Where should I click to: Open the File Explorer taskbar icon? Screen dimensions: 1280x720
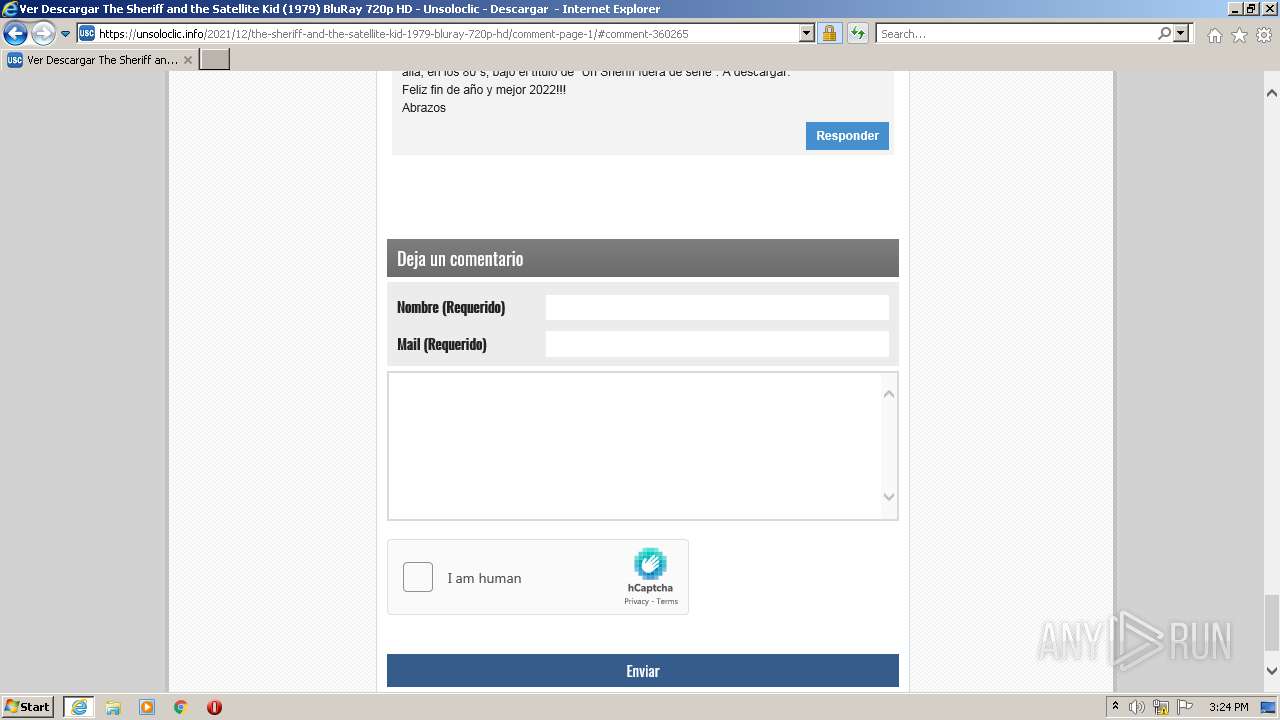tap(113, 707)
